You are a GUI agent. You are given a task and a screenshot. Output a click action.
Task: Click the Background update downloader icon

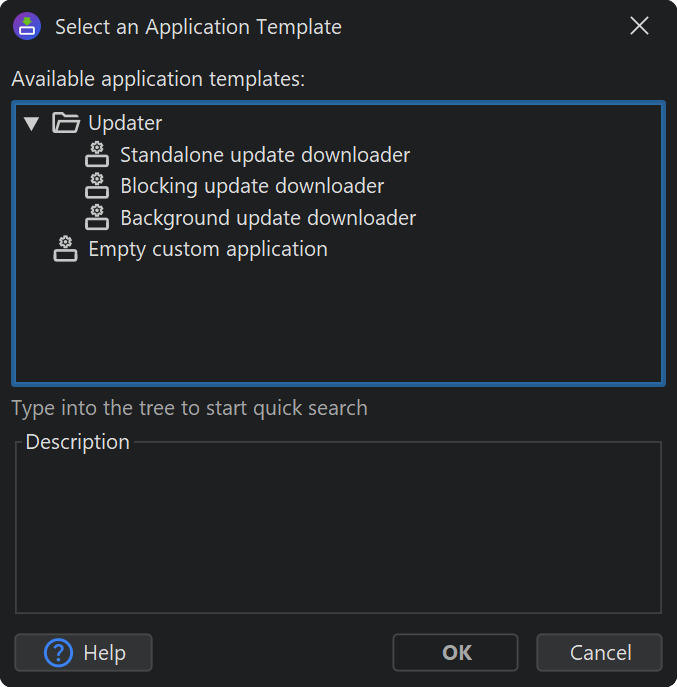[x=97, y=217]
